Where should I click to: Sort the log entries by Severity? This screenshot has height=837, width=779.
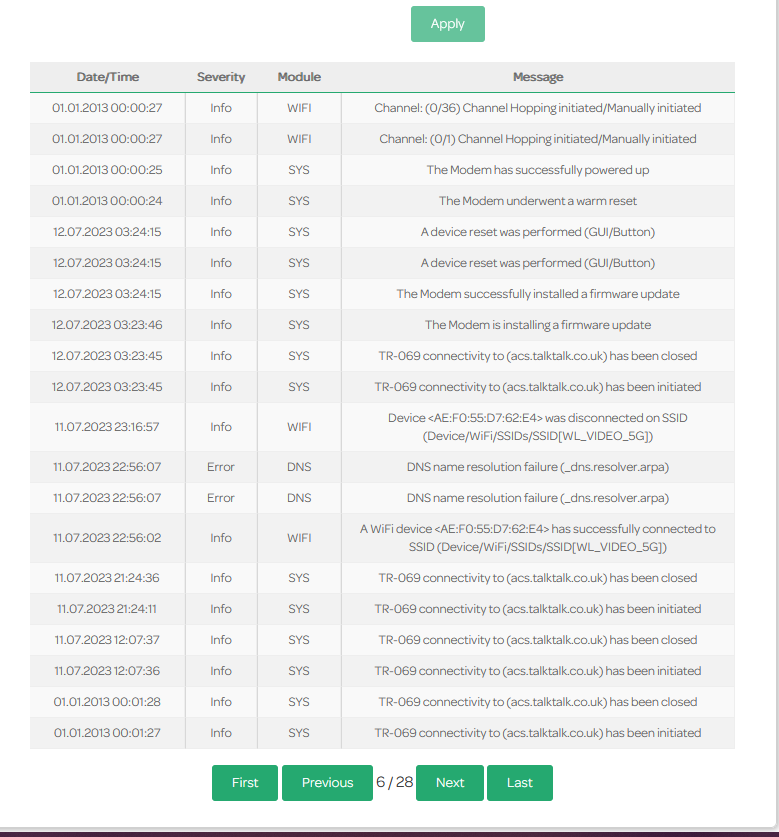tap(220, 77)
